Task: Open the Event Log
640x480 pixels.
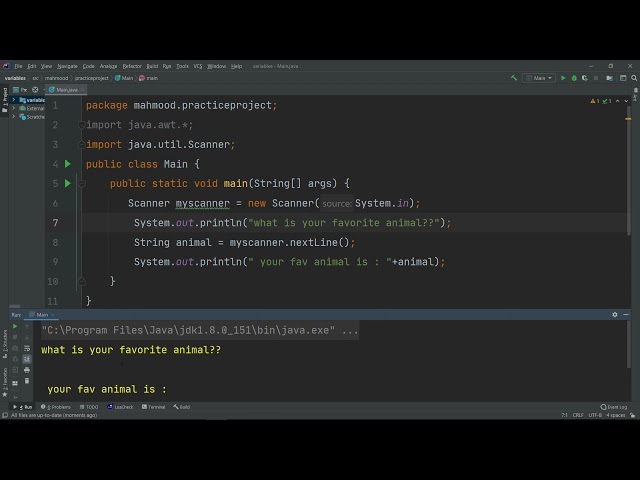Action: pos(613,407)
